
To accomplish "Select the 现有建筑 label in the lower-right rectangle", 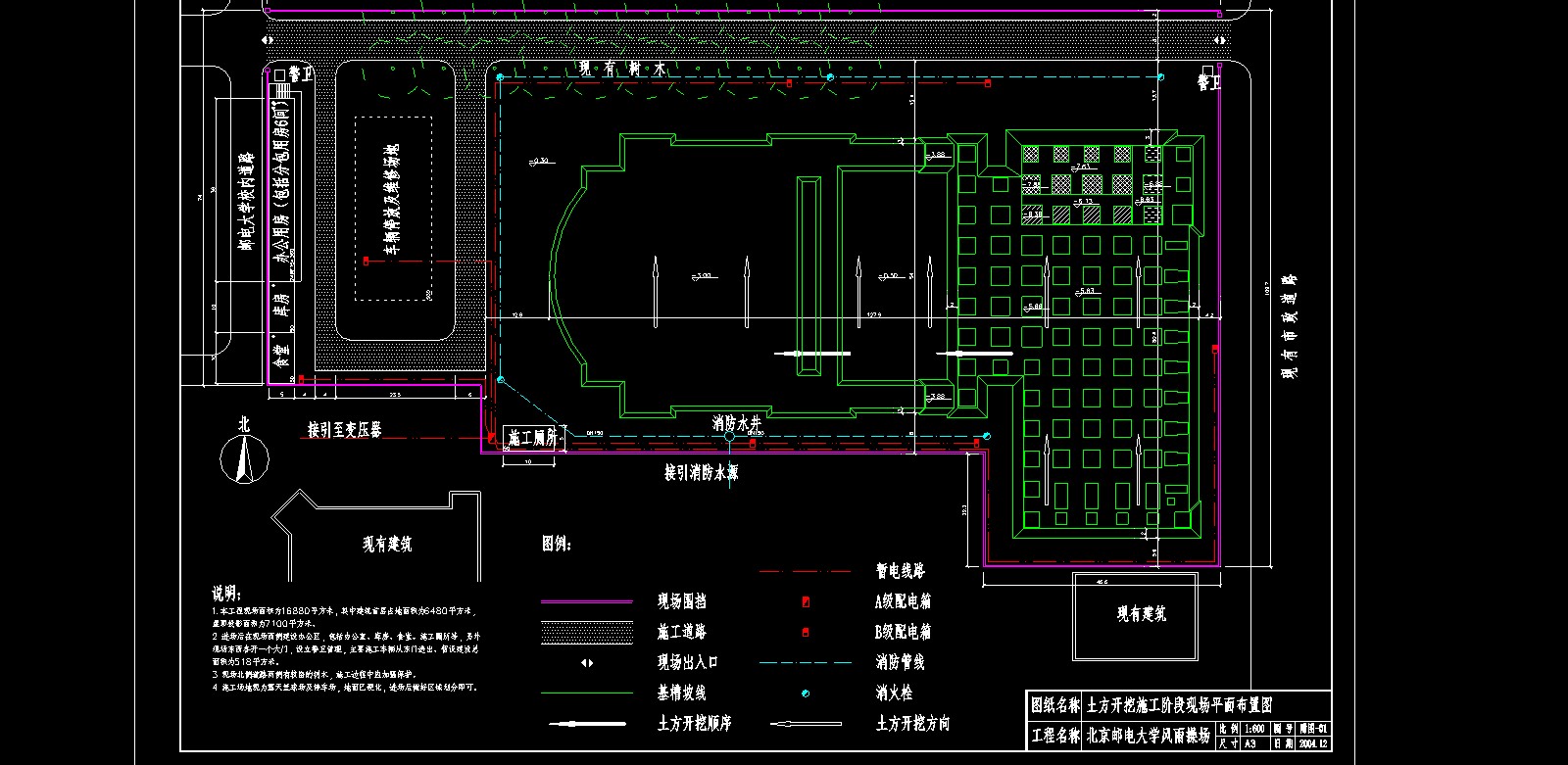I will click(x=1142, y=614).
